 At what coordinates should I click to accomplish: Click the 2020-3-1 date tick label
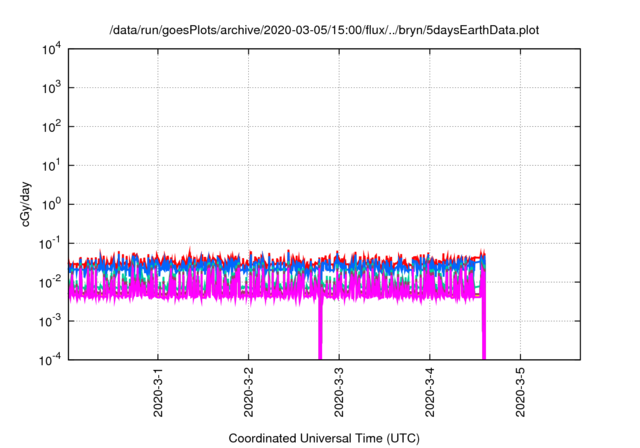(158, 392)
